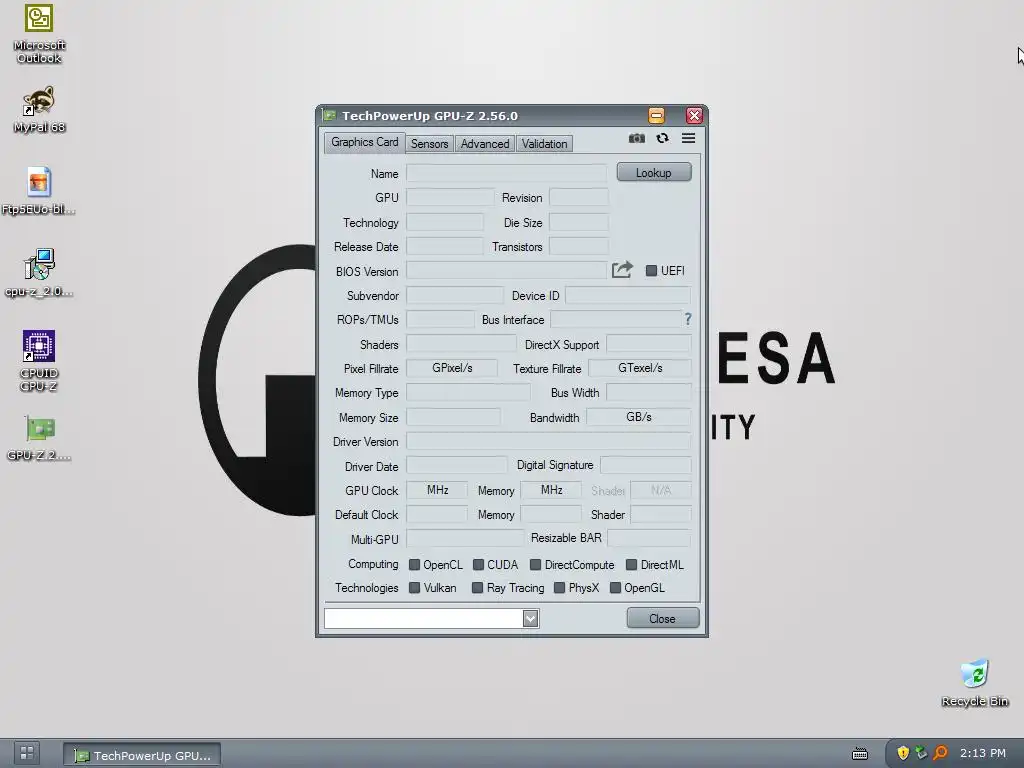Screen dimensions: 1024x768
Task: Open the Recycle Bin icon
Action: coord(975,683)
